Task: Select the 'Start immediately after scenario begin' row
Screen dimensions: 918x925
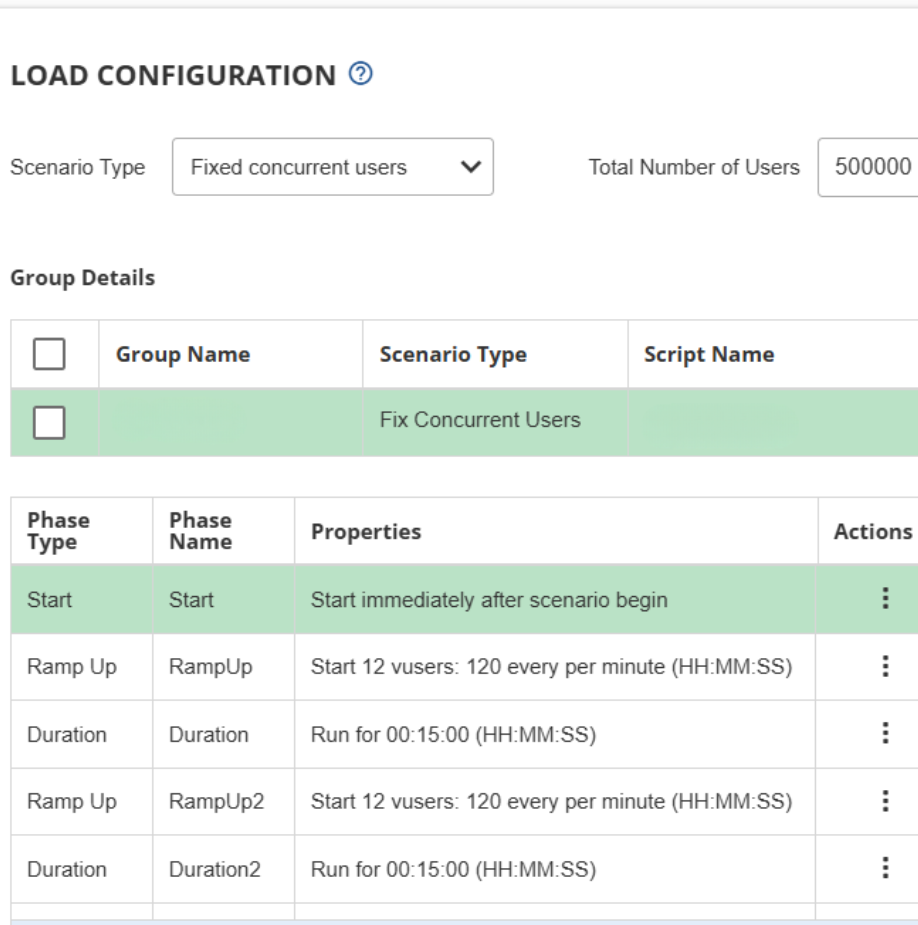Action: pyautogui.click(x=489, y=600)
